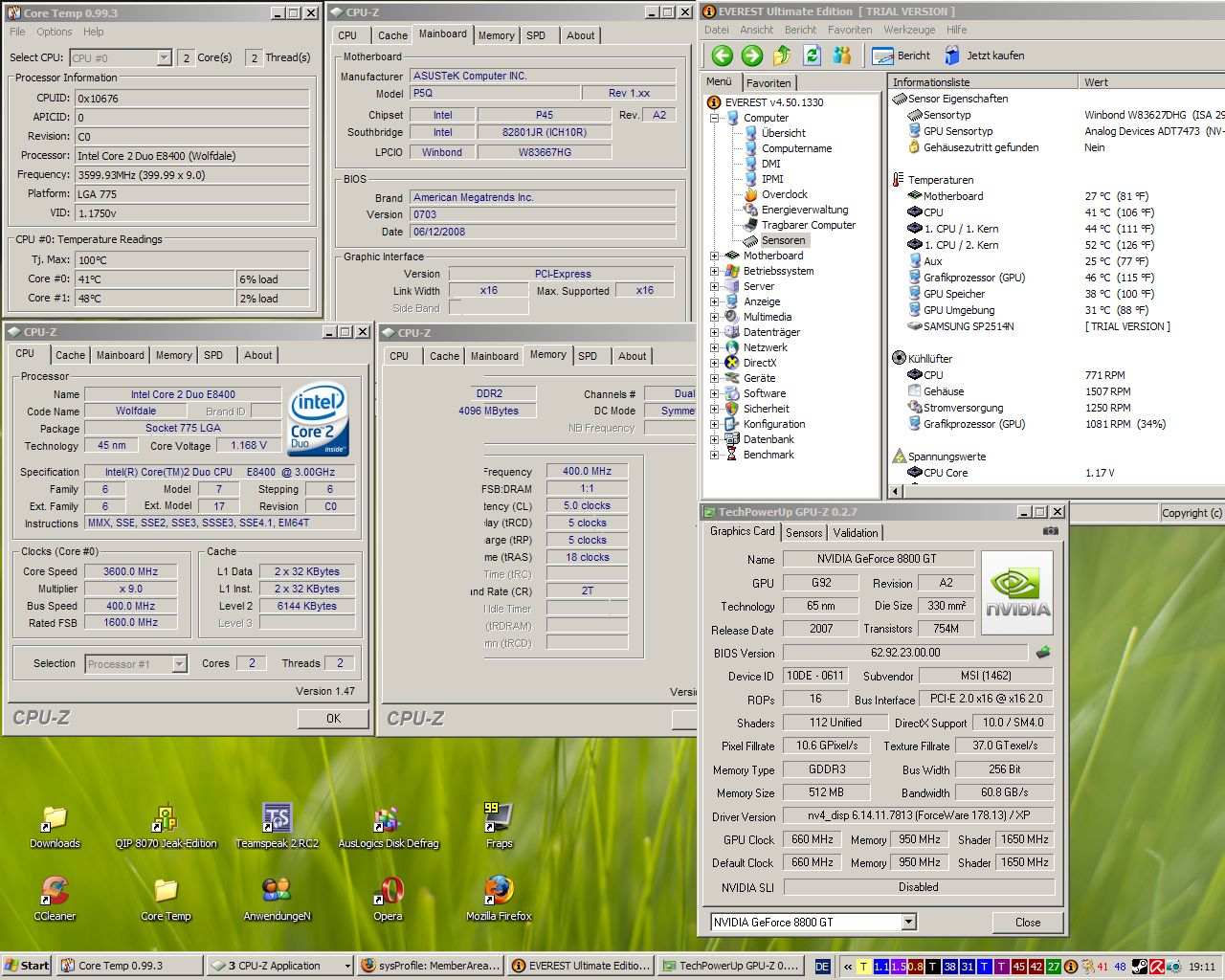Open AusLogics Disk Defrag desktop icon

point(388,827)
